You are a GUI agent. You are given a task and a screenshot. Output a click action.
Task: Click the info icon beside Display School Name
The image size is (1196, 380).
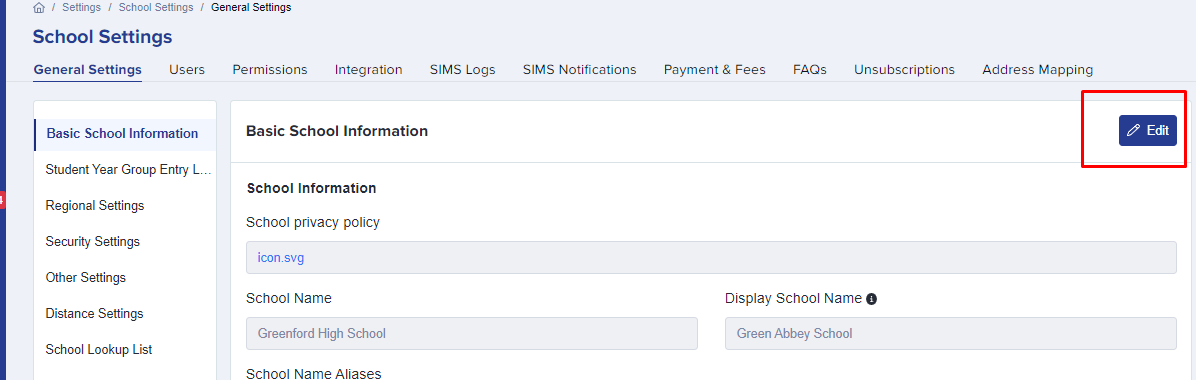point(872,299)
